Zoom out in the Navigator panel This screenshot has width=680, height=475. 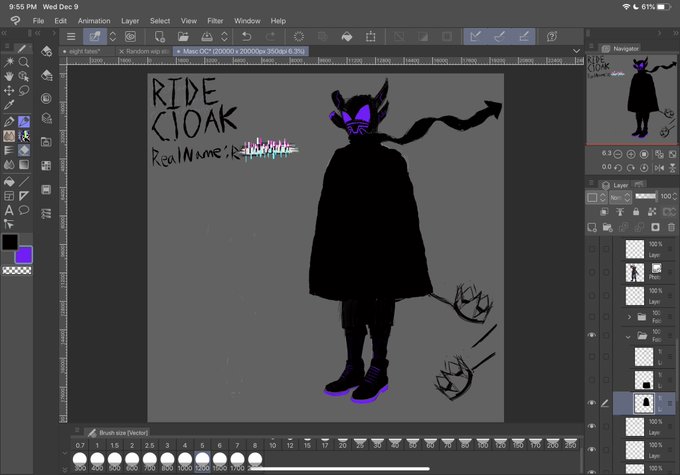point(618,154)
